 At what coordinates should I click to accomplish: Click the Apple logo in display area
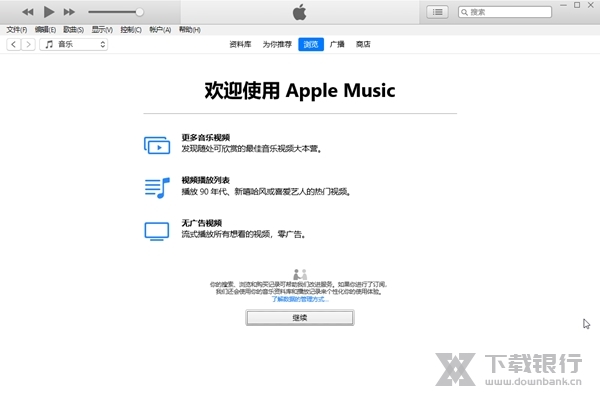click(x=300, y=12)
